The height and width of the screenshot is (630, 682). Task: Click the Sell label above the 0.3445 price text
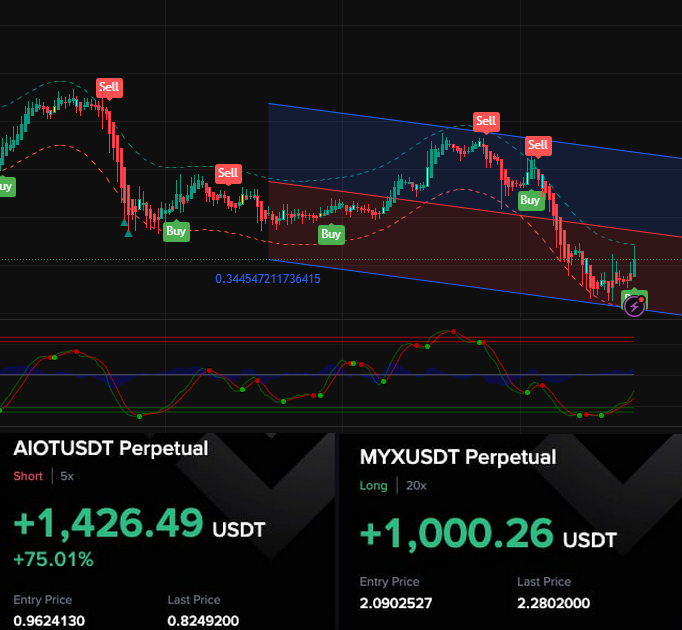point(228,173)
